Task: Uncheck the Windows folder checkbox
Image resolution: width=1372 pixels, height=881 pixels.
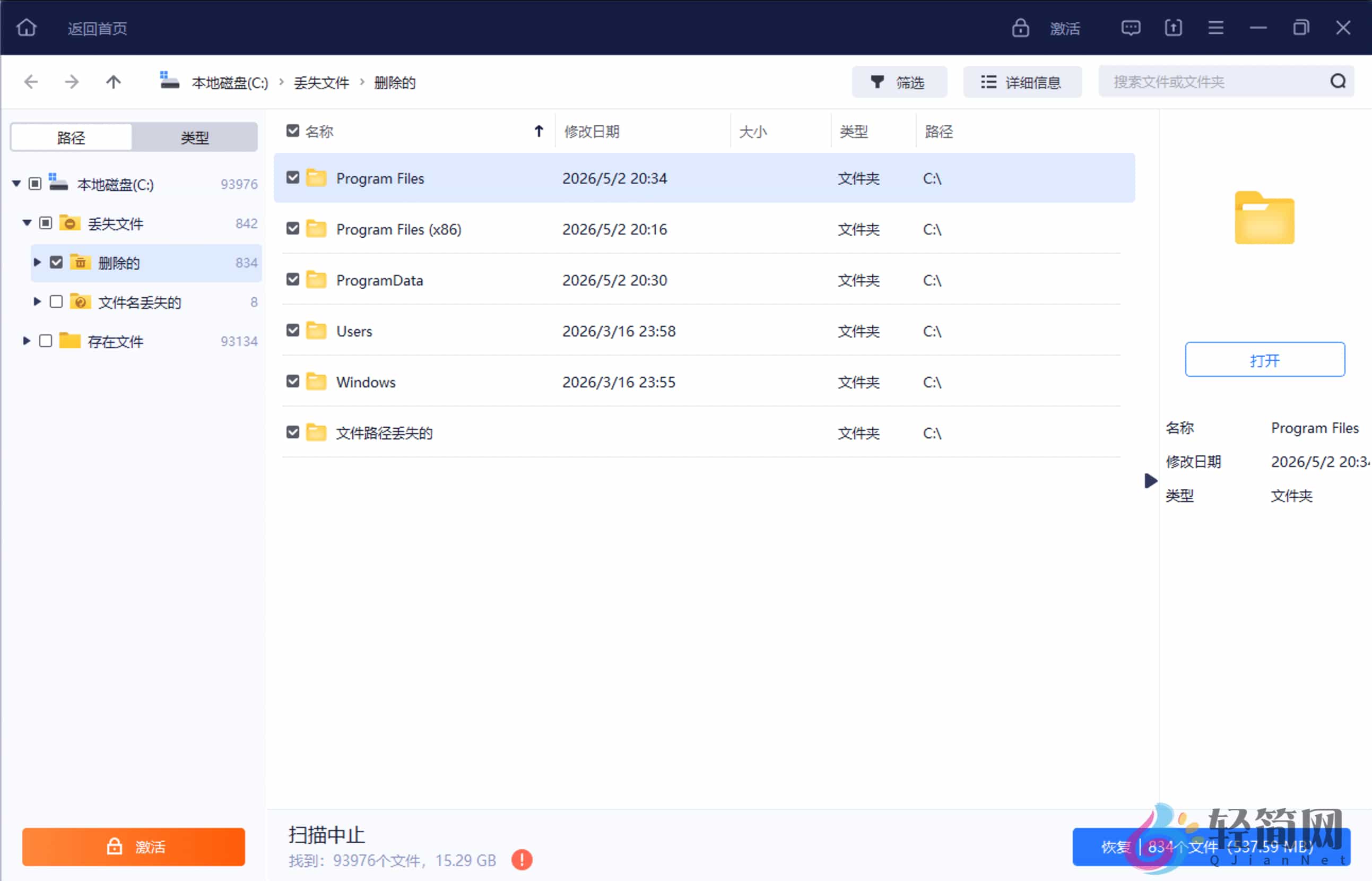Action: tap(293, 381)
